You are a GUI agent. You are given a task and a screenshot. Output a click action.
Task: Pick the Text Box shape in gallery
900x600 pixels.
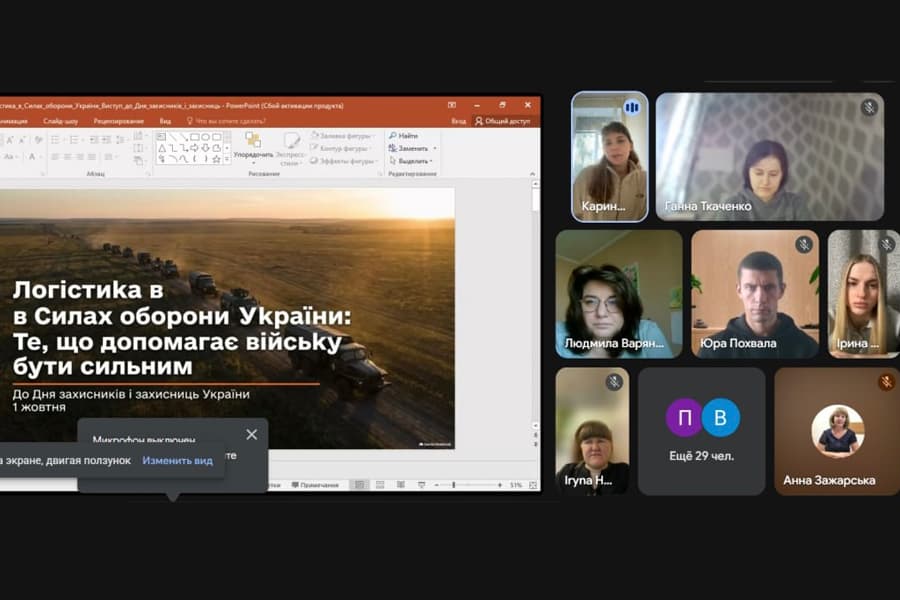pos(161,137)
